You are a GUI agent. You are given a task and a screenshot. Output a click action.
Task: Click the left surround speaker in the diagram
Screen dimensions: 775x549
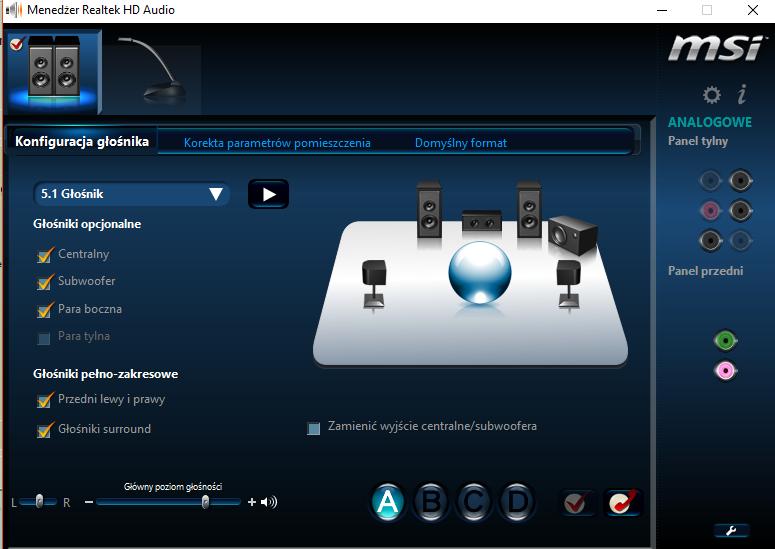point(374,284)
